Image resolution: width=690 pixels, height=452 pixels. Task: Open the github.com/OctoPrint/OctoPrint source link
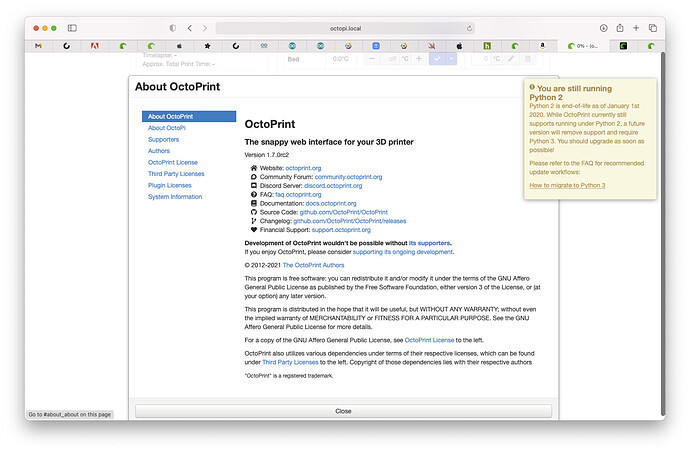pyautogui.click(x=343, y=212)
